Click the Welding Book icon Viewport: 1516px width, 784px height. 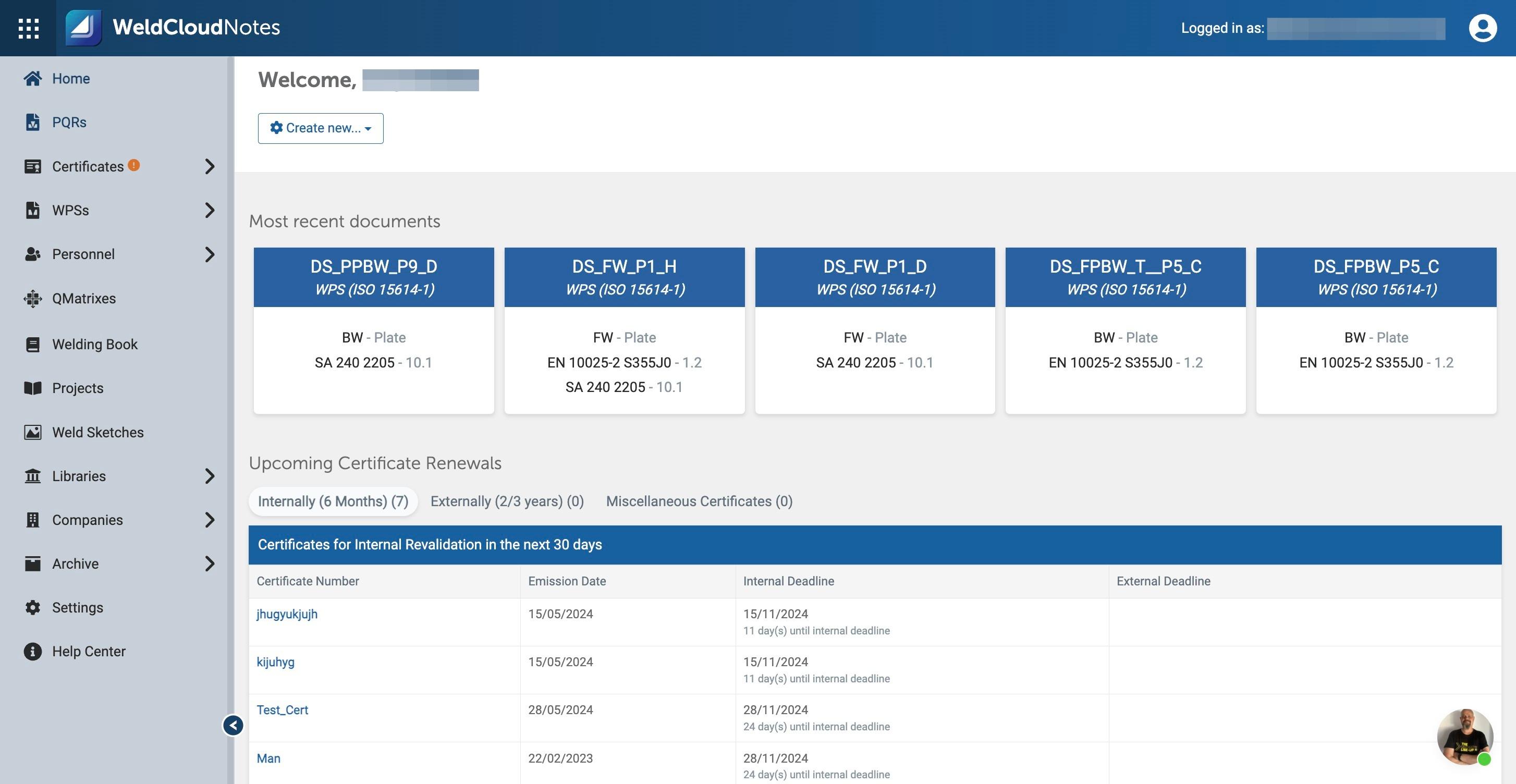coord(33,345)
